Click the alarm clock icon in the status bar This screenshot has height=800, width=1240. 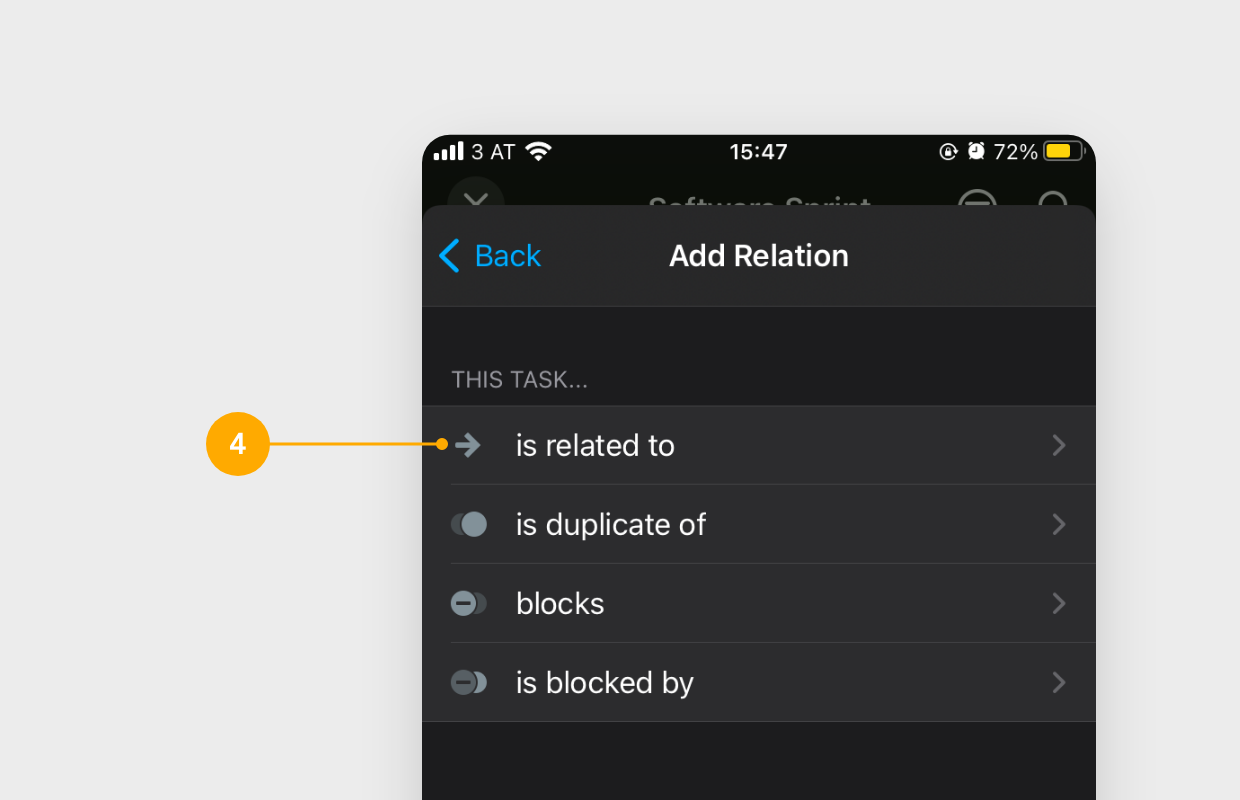click(x=976, y=151)
